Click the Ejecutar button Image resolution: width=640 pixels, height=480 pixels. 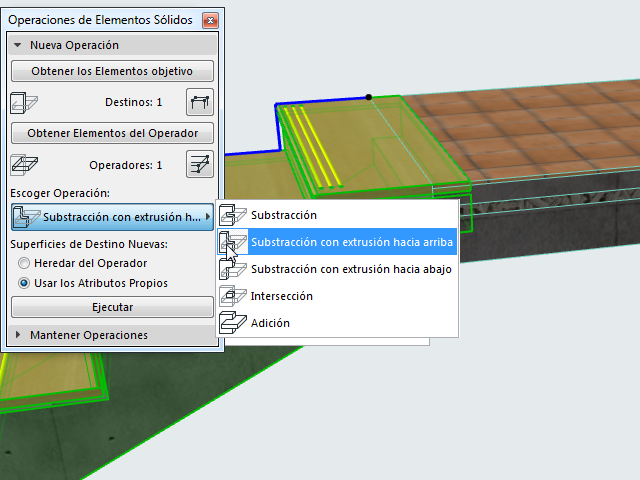coord(112,307)
